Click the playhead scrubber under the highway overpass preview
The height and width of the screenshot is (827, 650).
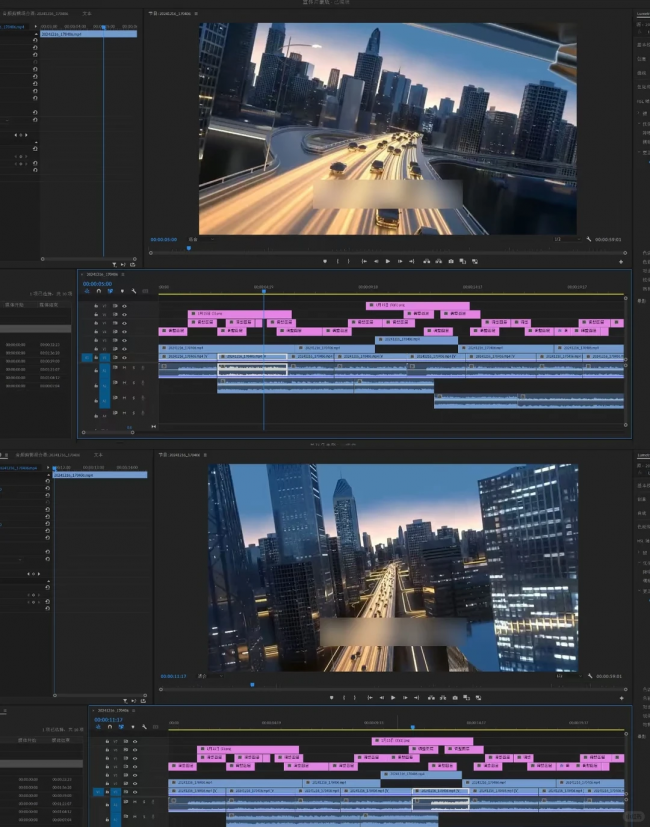(188, 249)
